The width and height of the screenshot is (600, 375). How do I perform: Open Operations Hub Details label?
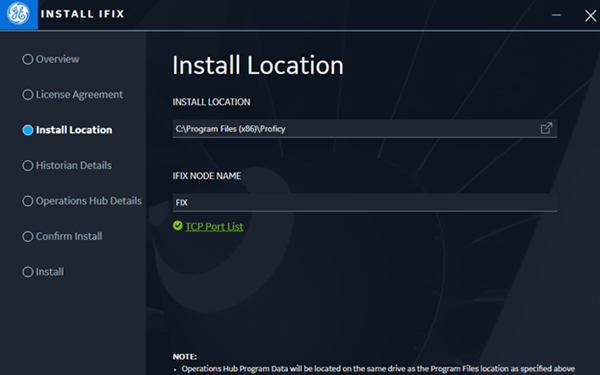tap(89, 201)
